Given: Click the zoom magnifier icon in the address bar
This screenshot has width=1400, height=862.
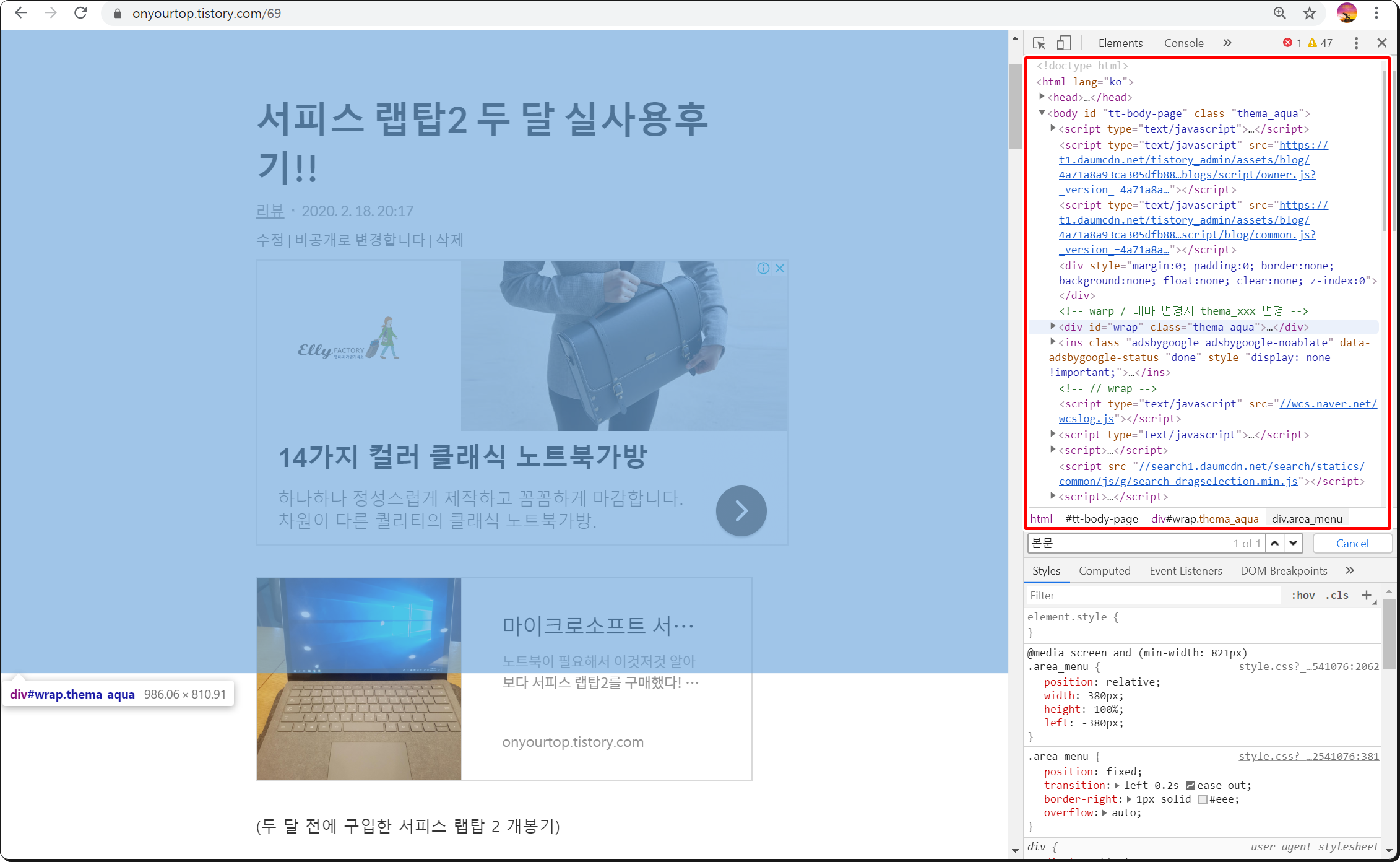Looking at the screenshot, I should click(1280, 13).
